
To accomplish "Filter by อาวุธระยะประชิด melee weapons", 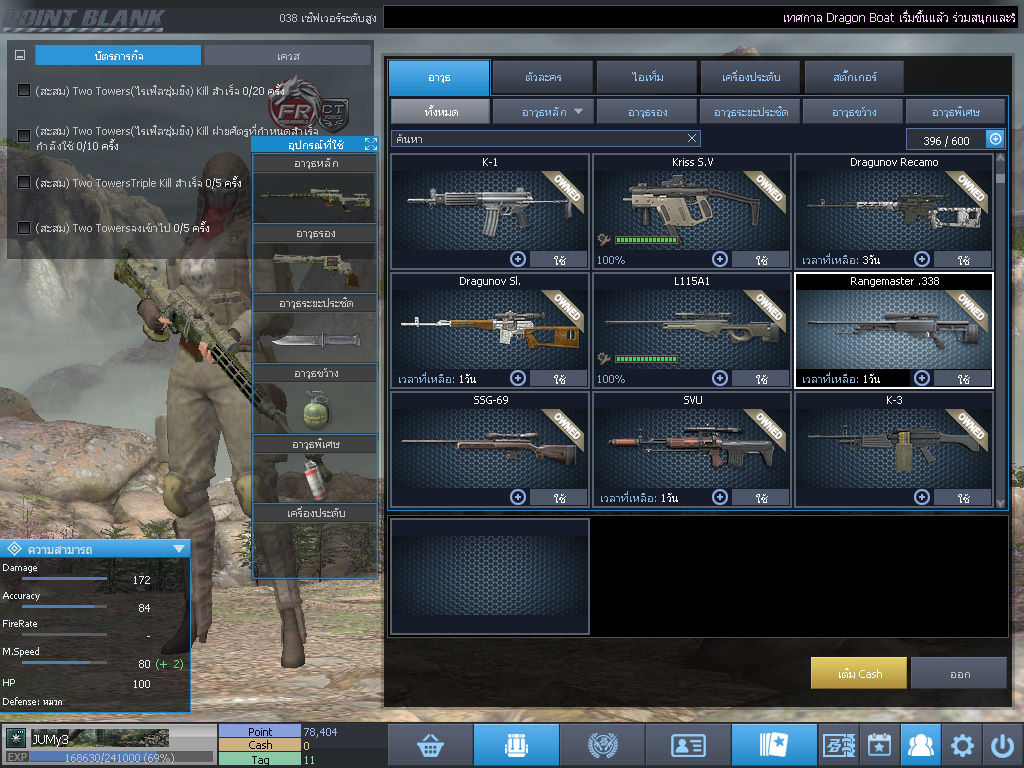I will click(750, 112).
